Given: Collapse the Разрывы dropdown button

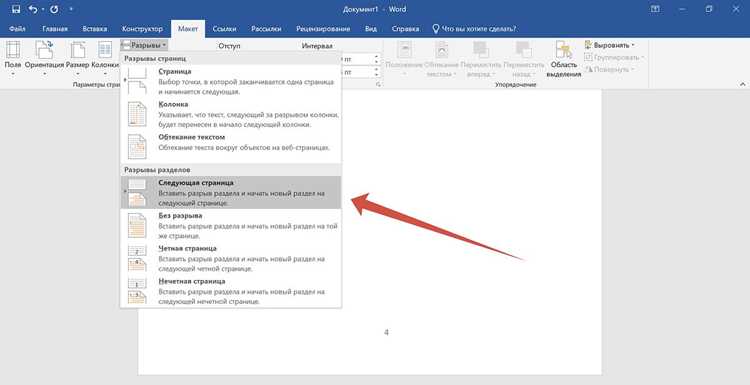Looking at the screenshot, I should pyautogui.click(x=144, y=45).
